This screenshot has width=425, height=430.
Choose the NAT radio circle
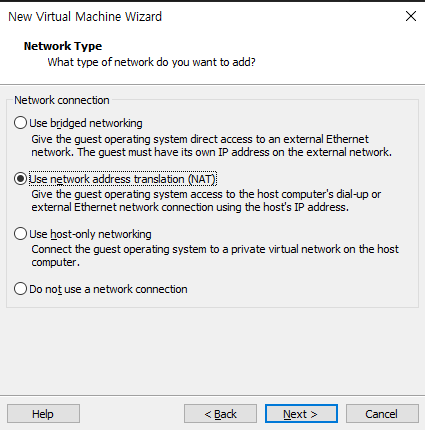20,179
